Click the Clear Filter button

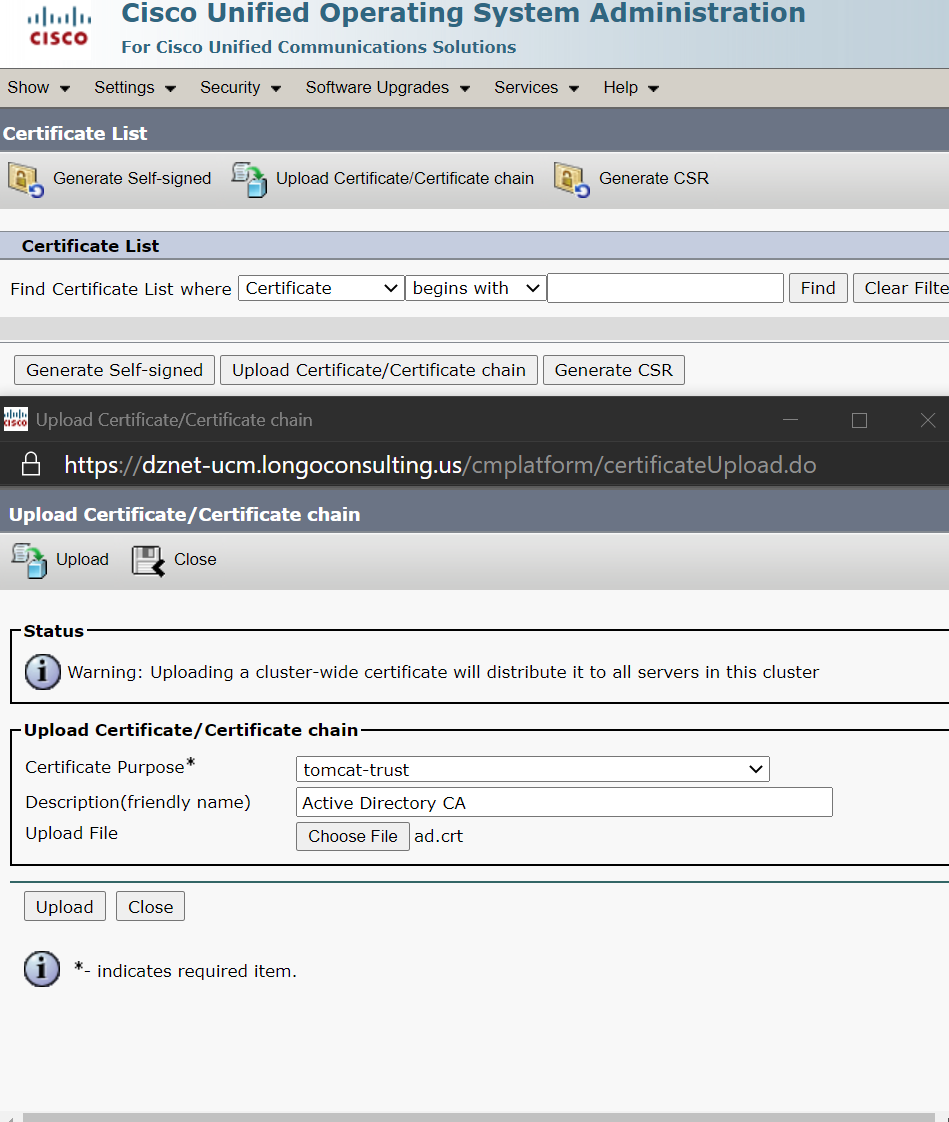pos(902,288)
